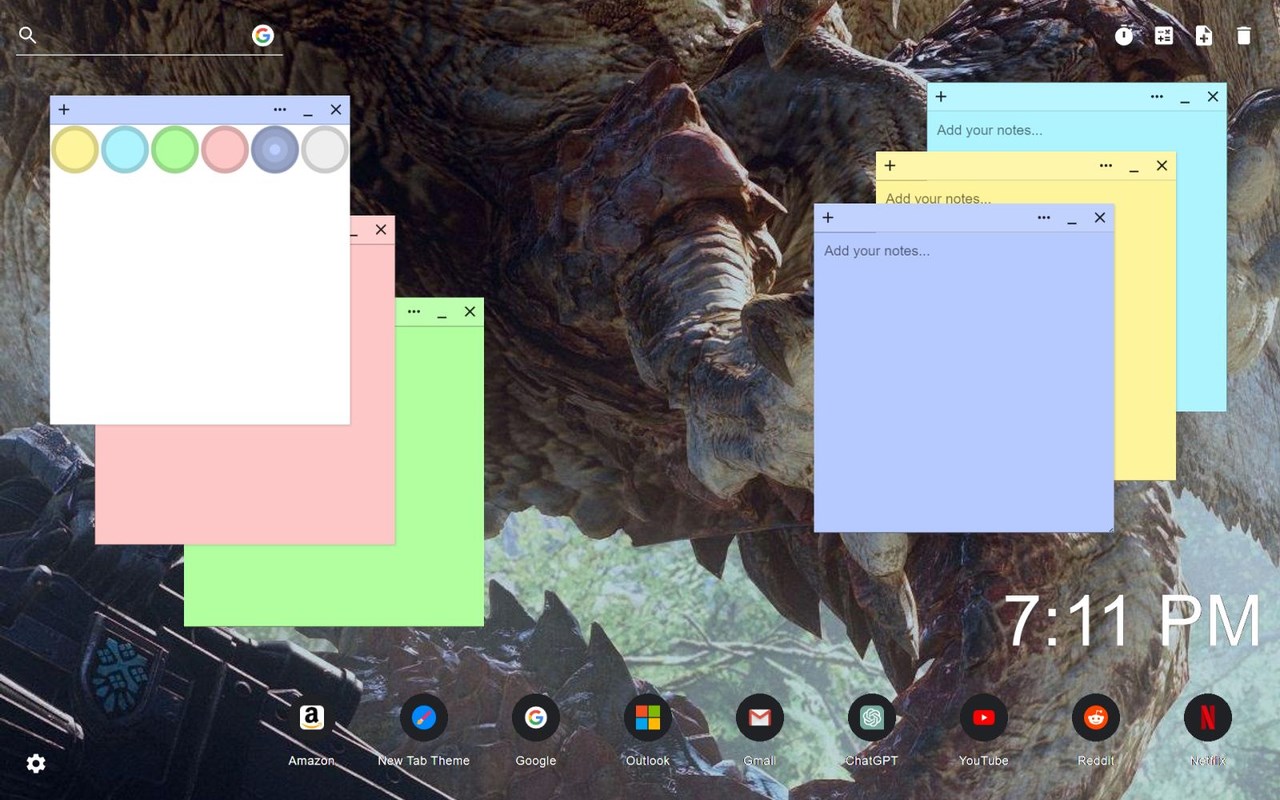Viewport: 1280px width, 800px height.
Task: Add a new sticky note icon
Action: click(1204, 36)
